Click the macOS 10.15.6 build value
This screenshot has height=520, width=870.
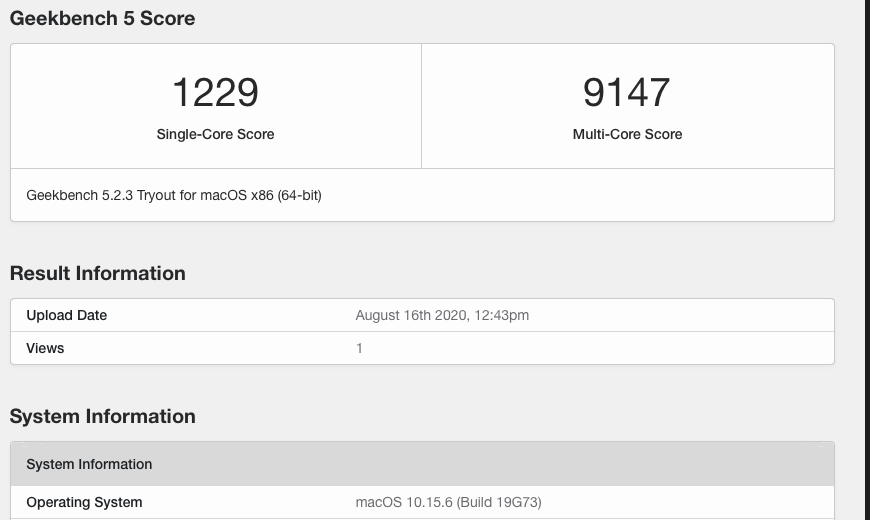[x=448, y=502]
